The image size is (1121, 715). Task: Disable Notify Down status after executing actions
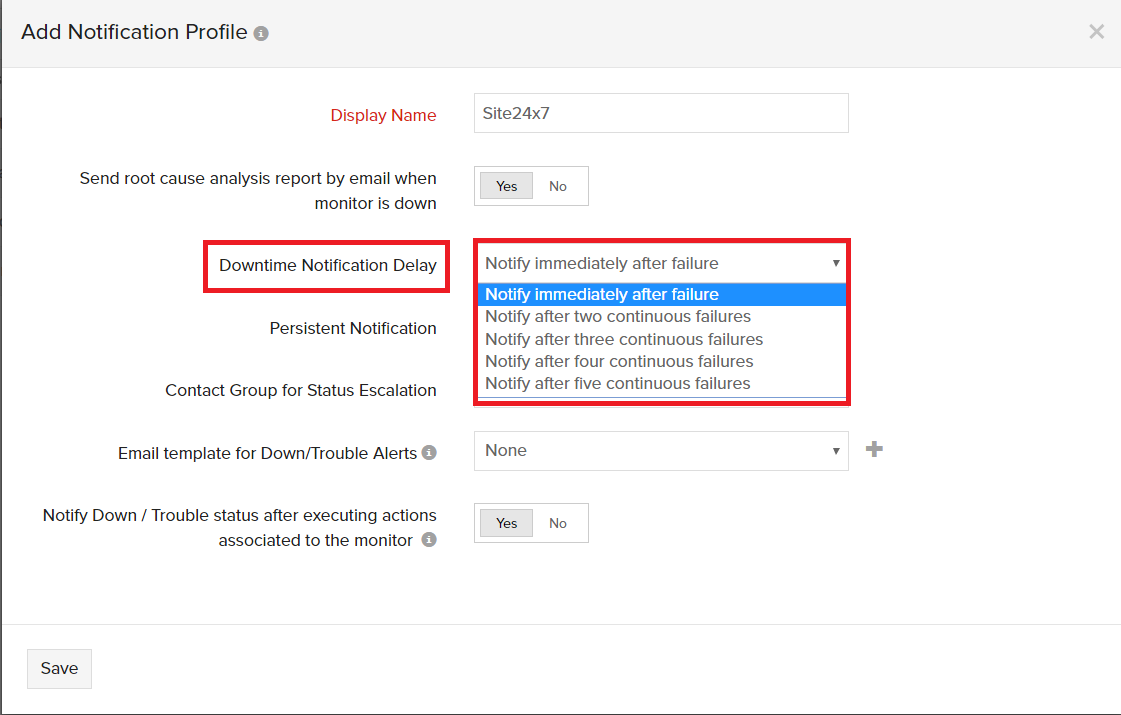point(557,522)
